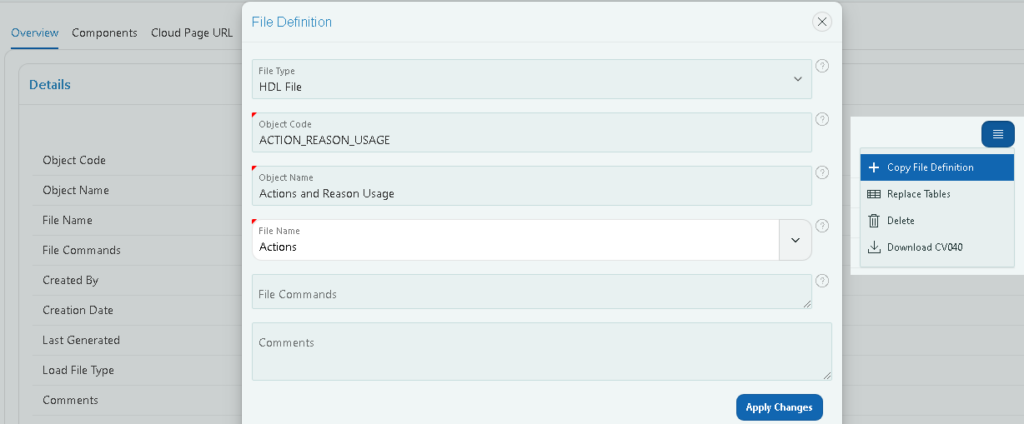The image size is (1024, 424).
Task: Close the File Definition dialog
Action: tap(822, 22)
